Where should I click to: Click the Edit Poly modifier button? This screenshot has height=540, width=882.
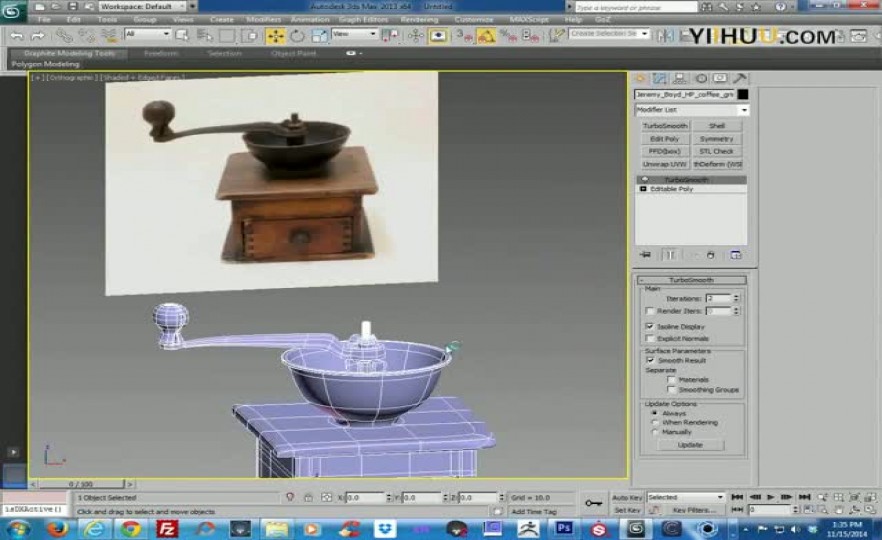(x=664, y=138)
